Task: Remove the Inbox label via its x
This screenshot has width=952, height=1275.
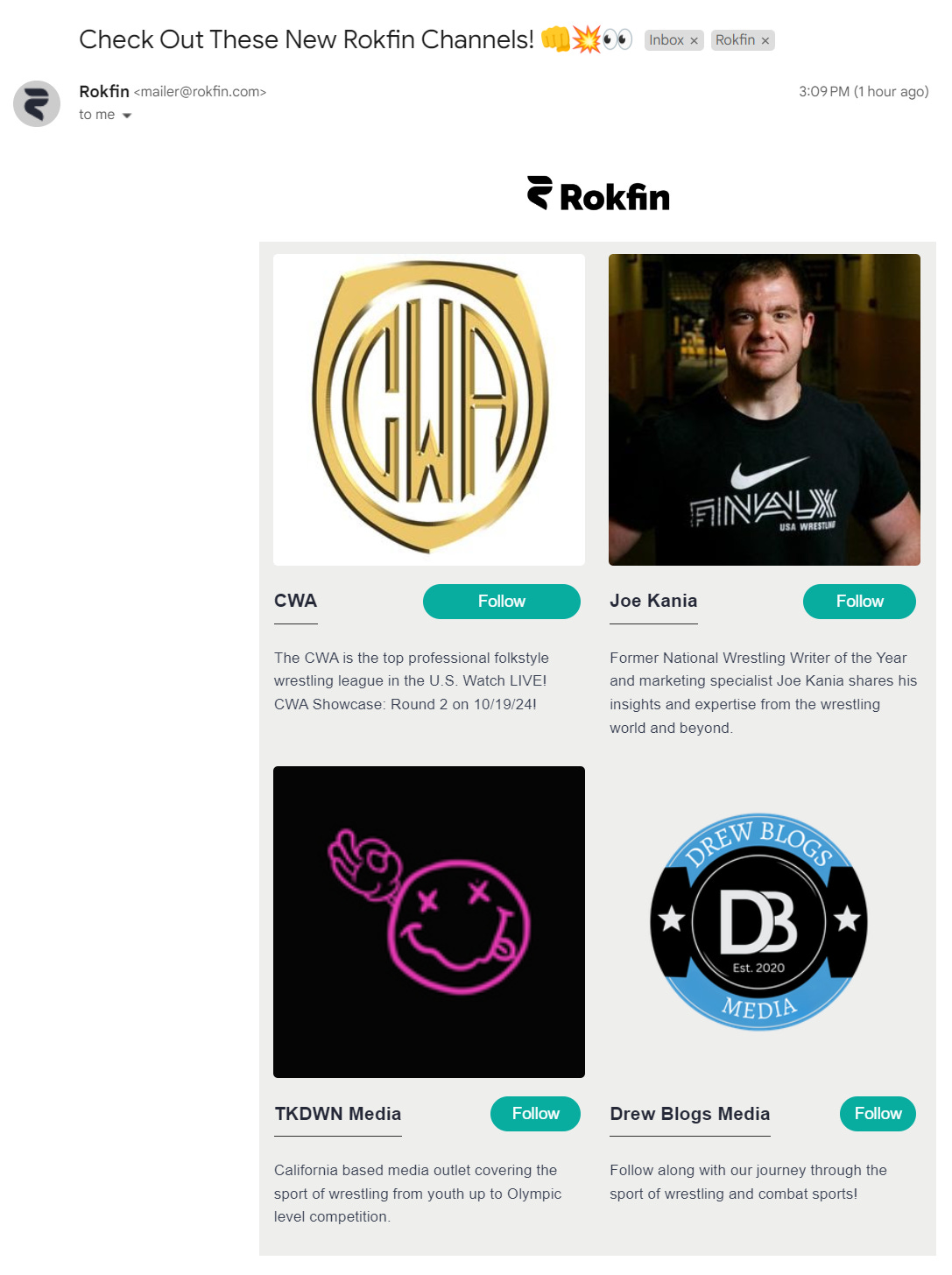Action: (x=694, y=41)
